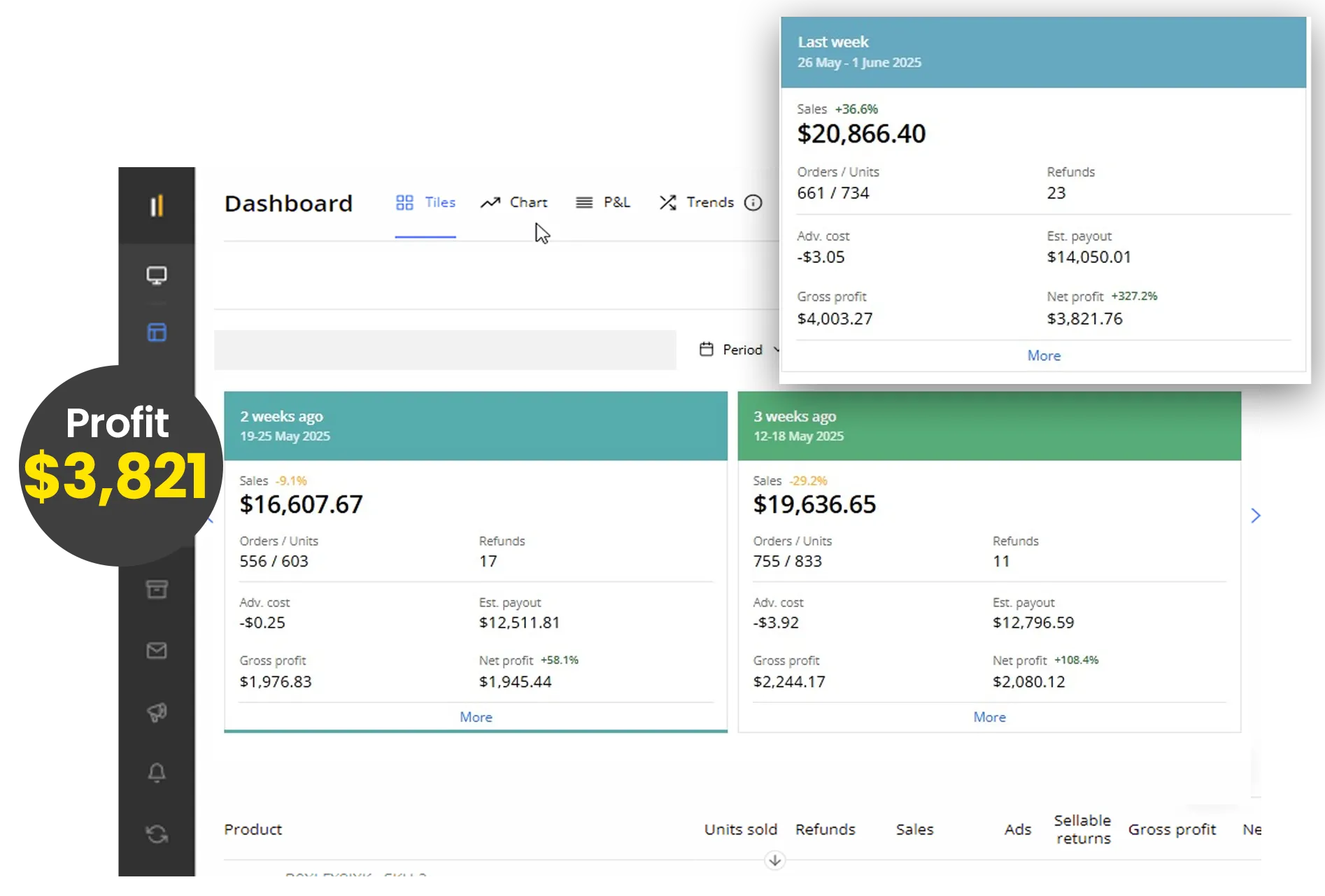Image resolution: width=1325 pixels, height=896 pixels.
Task: Click the empty search field beside Period
Action: click(x=445, y=350)
